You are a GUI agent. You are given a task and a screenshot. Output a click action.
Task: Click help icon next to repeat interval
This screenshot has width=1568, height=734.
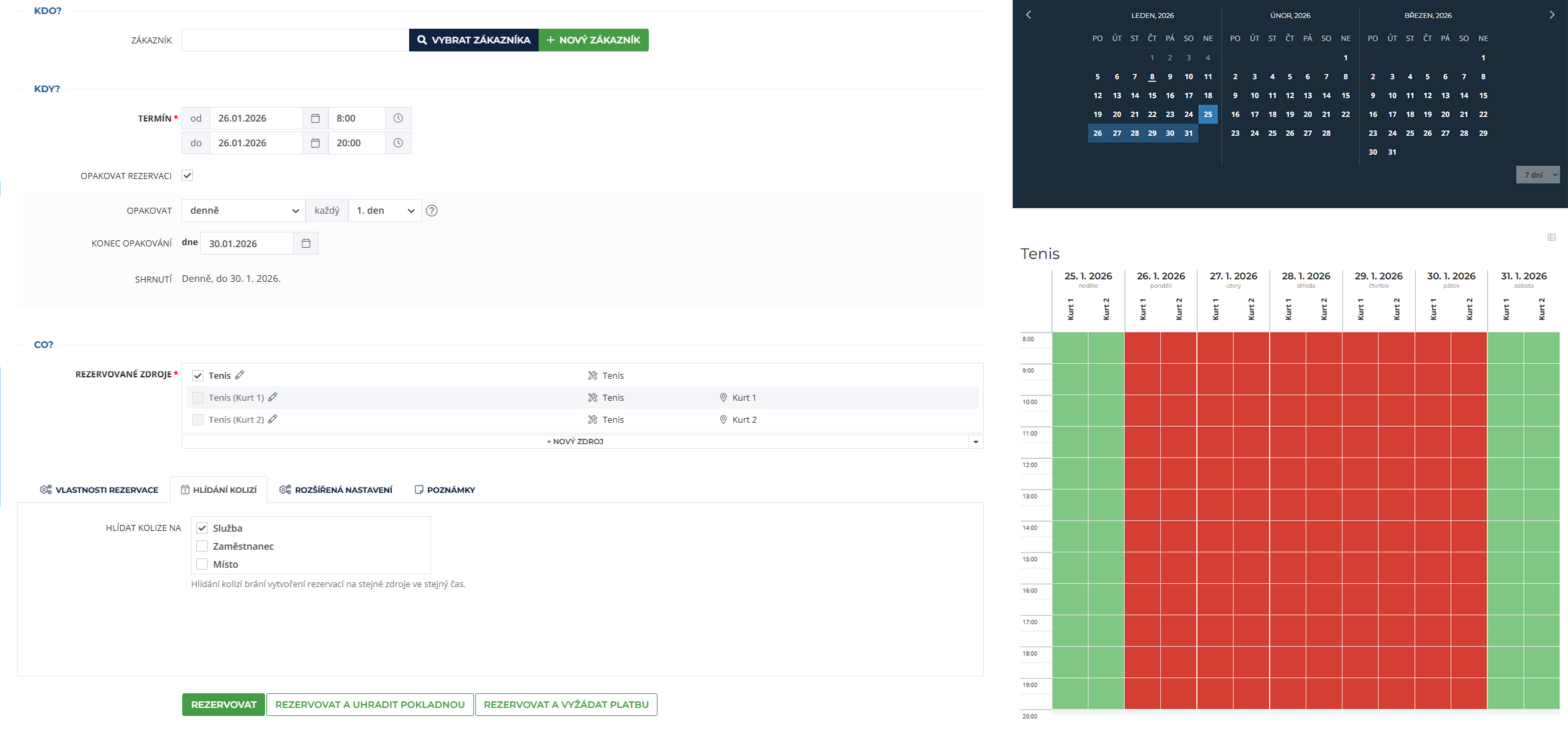click(432, 211)
